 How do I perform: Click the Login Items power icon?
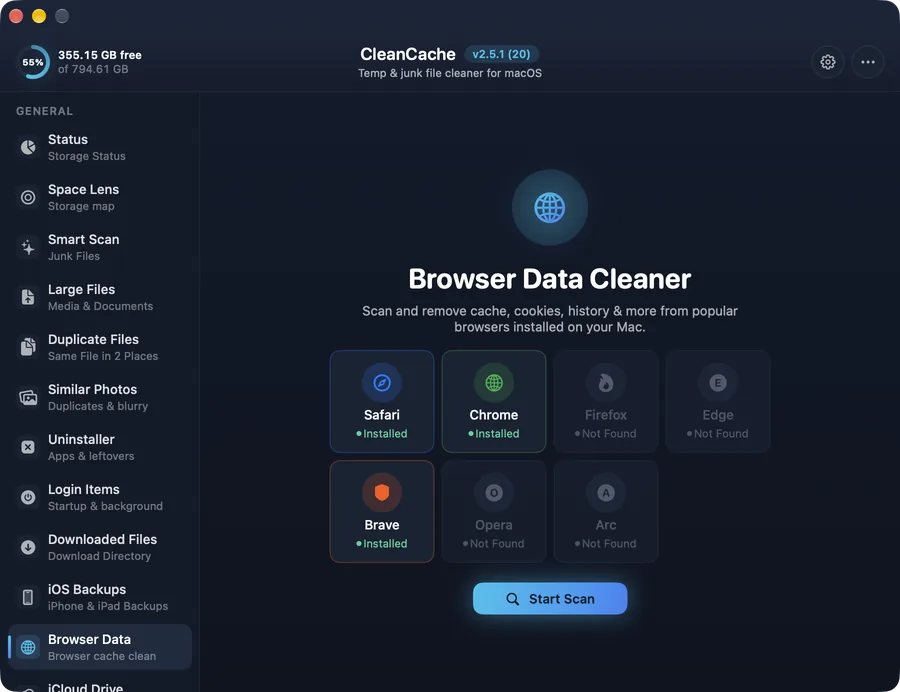pyautogui.click(x=28, y=497)
